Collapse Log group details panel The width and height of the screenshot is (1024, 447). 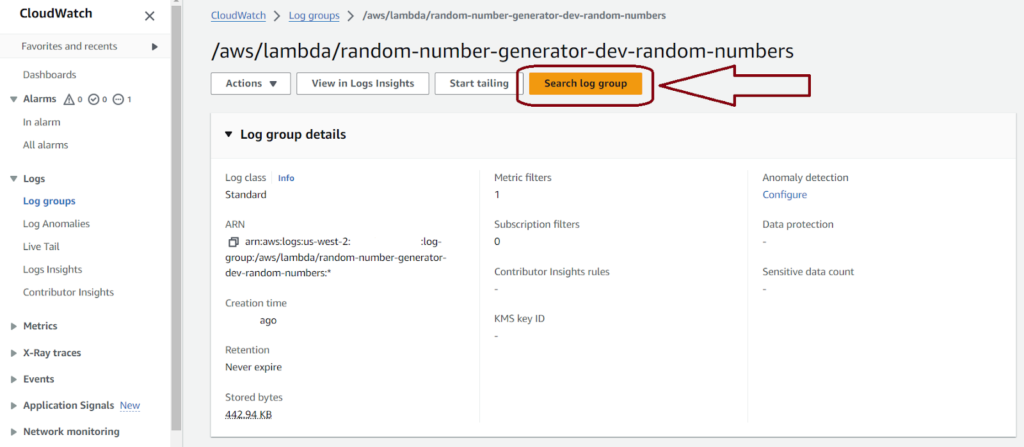[x=228, y=135]
